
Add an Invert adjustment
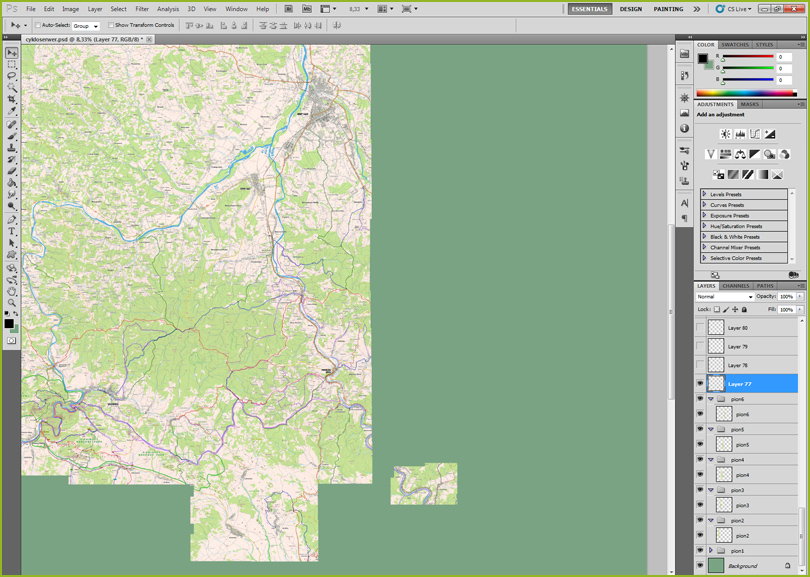point(719,175)
